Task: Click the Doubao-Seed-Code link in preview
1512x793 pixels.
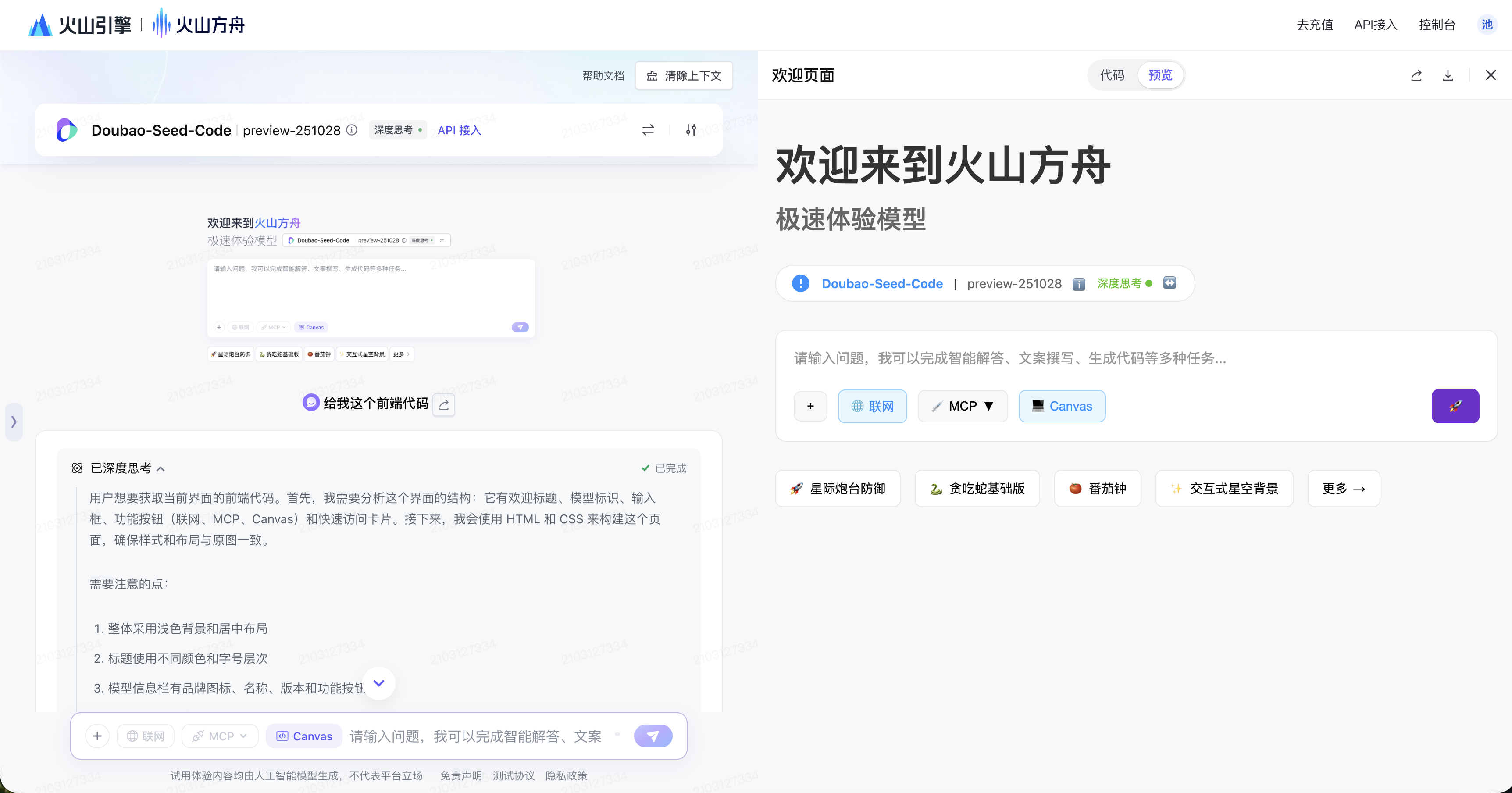Action: [x=881, y=283]
